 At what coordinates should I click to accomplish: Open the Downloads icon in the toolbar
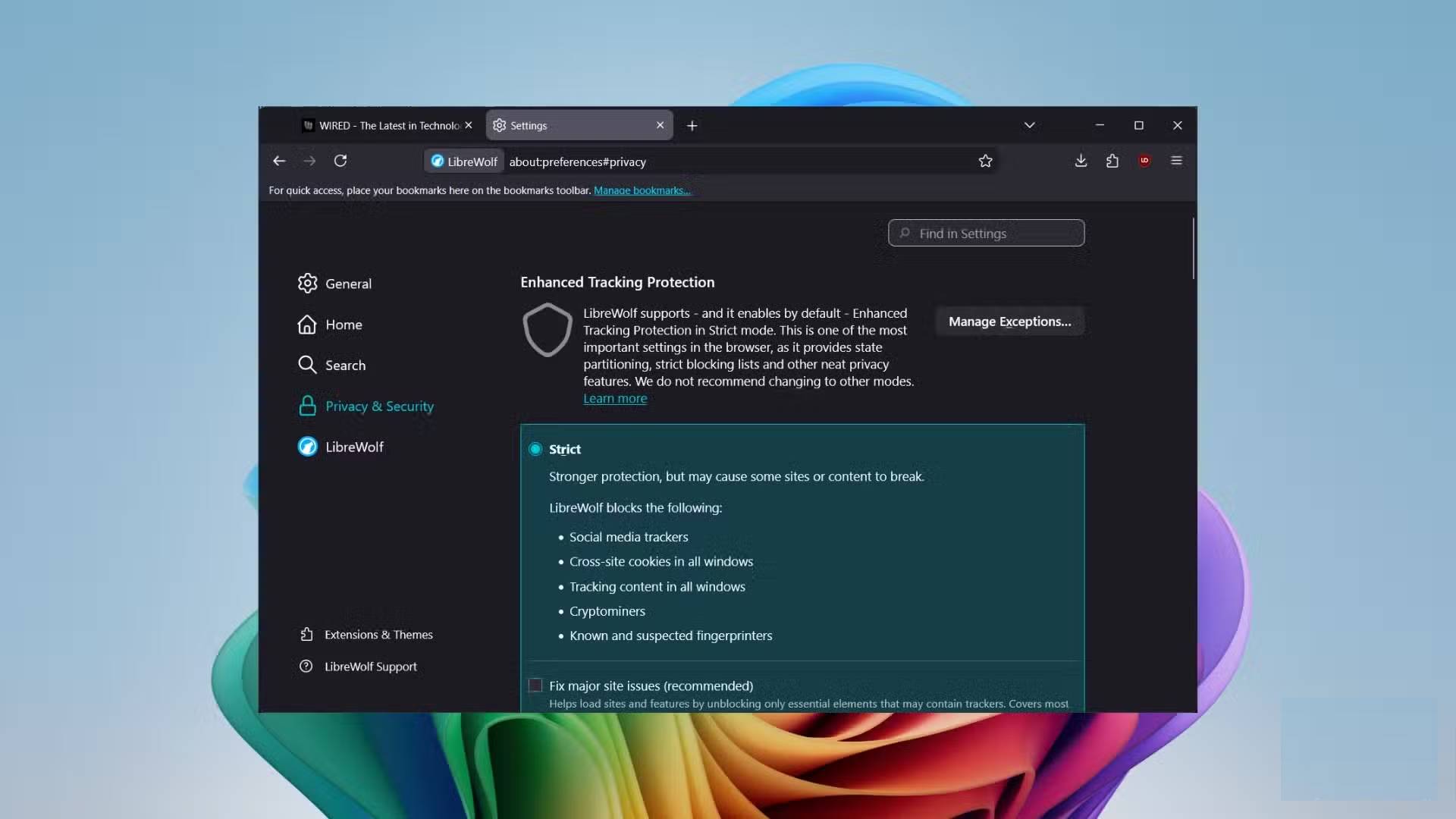[1081, 161]
